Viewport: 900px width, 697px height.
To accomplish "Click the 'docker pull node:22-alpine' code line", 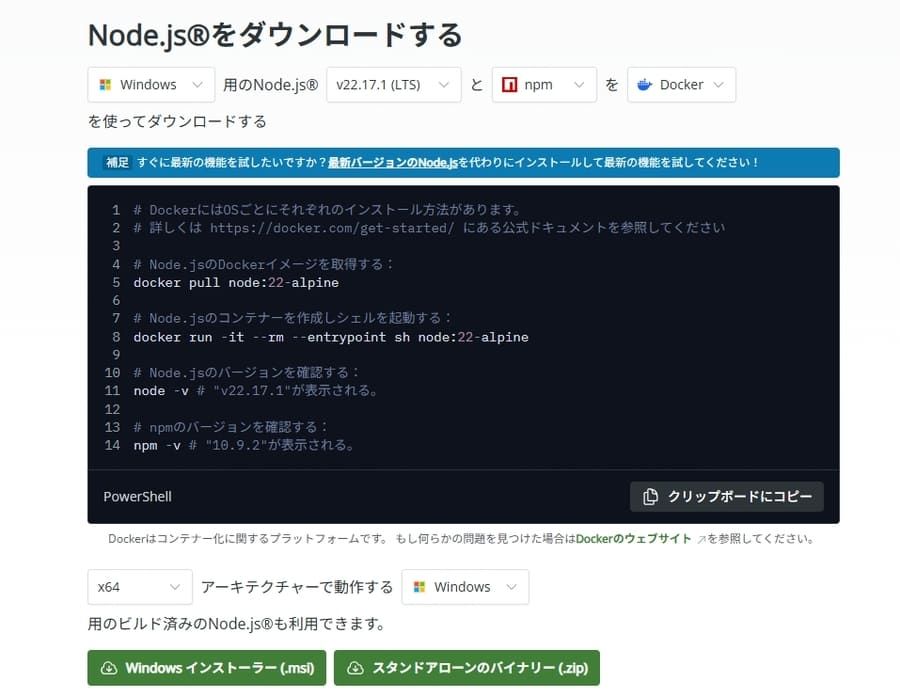I will tap(236, 282).
